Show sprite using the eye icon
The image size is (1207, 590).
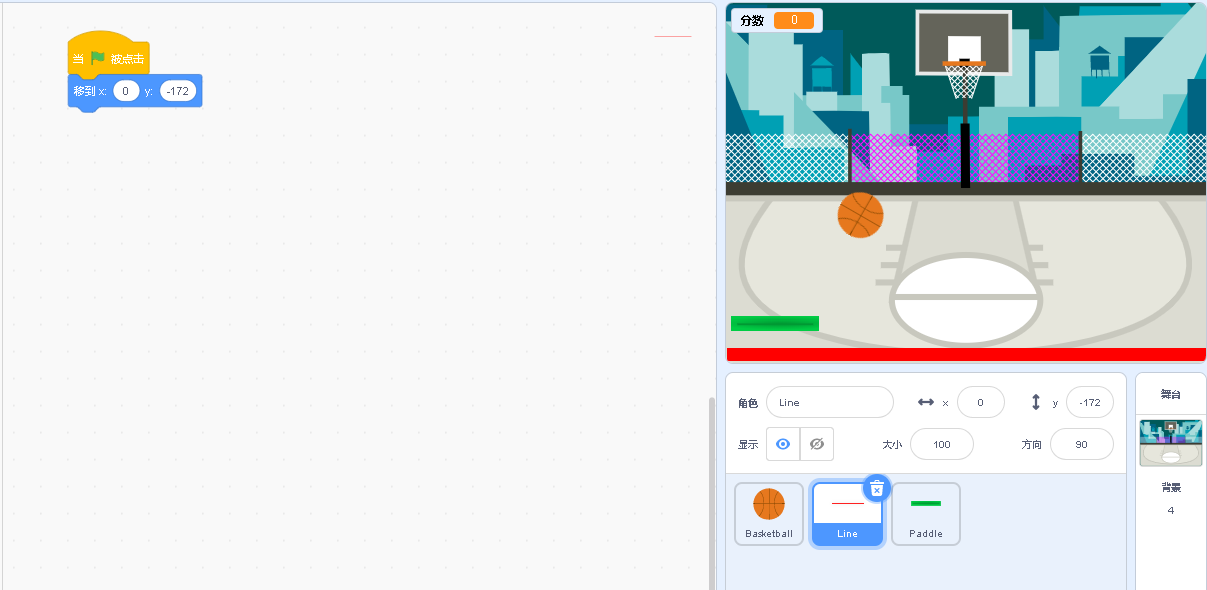(x=783, y=444)
